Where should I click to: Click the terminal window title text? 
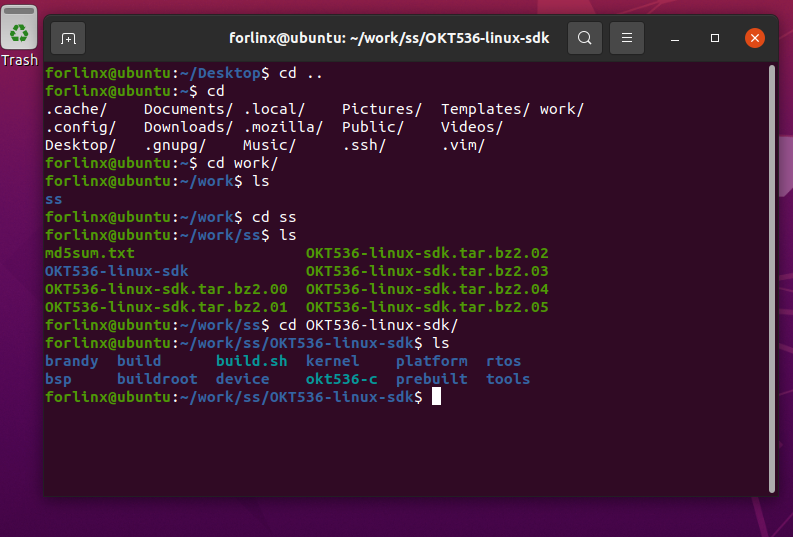[389, 38]
